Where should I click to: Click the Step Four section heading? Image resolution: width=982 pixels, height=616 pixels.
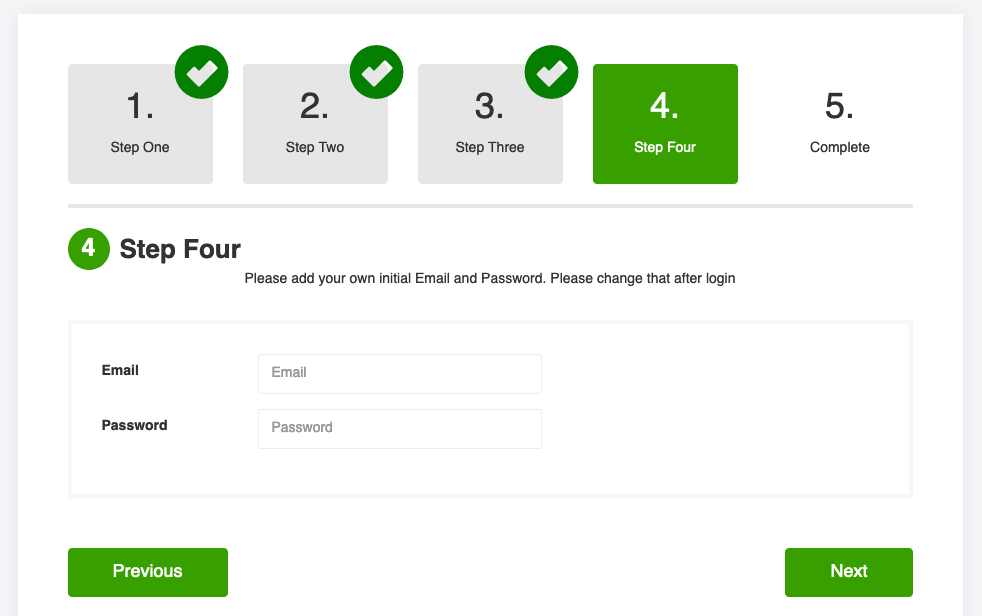pyautogui.click(x=180, y=248)
